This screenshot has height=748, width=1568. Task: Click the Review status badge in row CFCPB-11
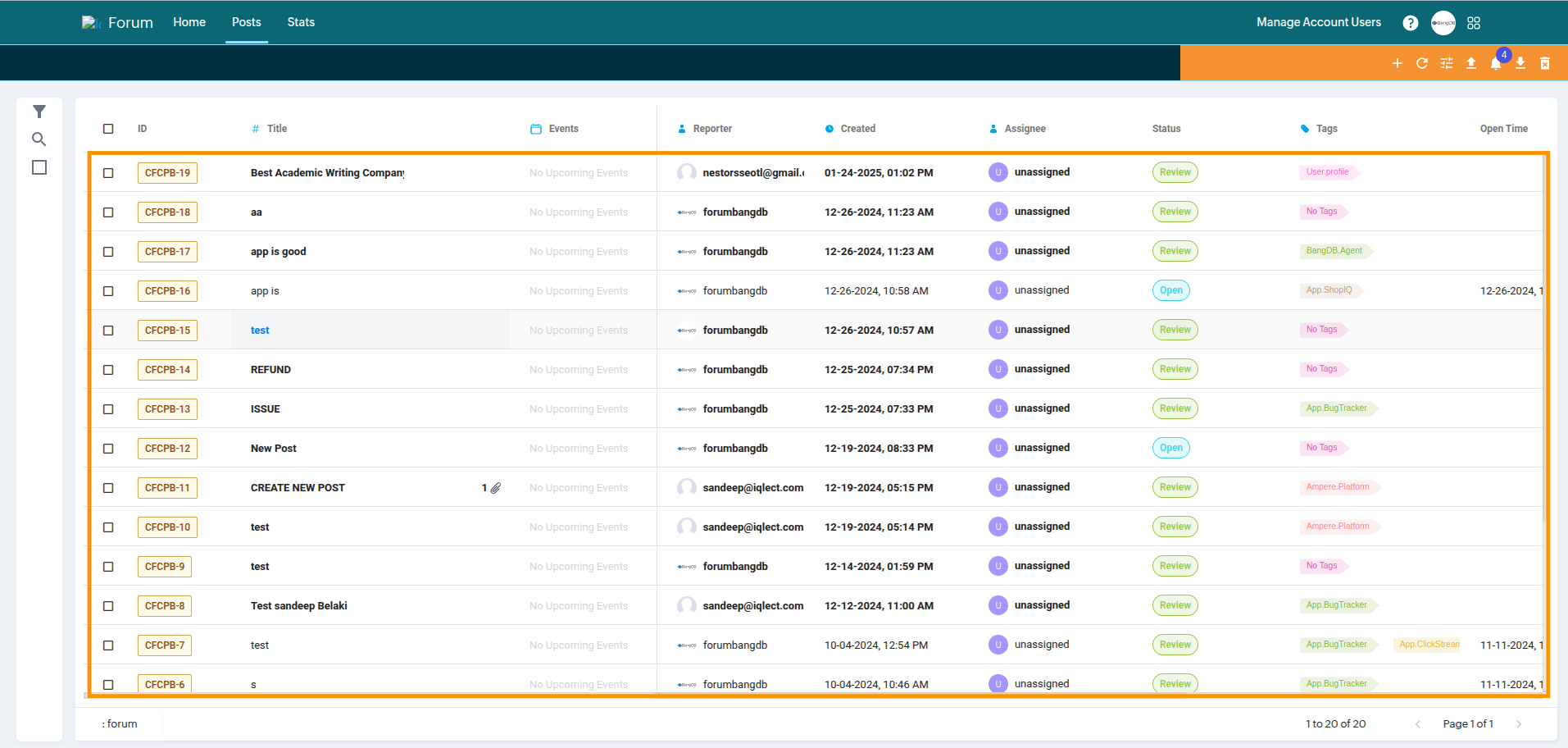1175,487
